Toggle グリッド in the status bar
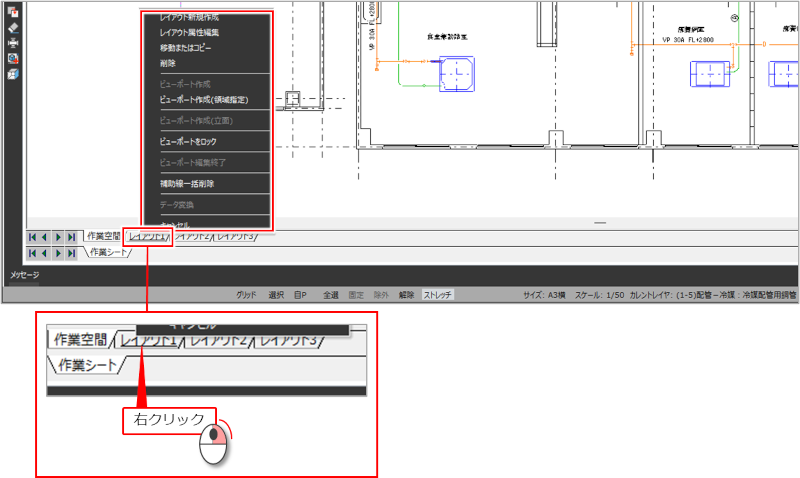This screenshot has width=800, height=478. pos(246,295)
